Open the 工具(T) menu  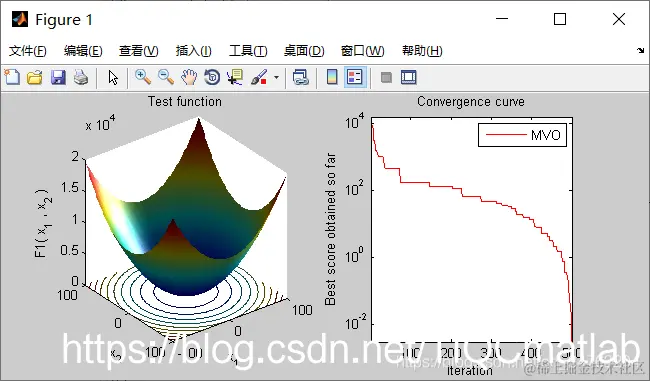click(x=248, y=51)
